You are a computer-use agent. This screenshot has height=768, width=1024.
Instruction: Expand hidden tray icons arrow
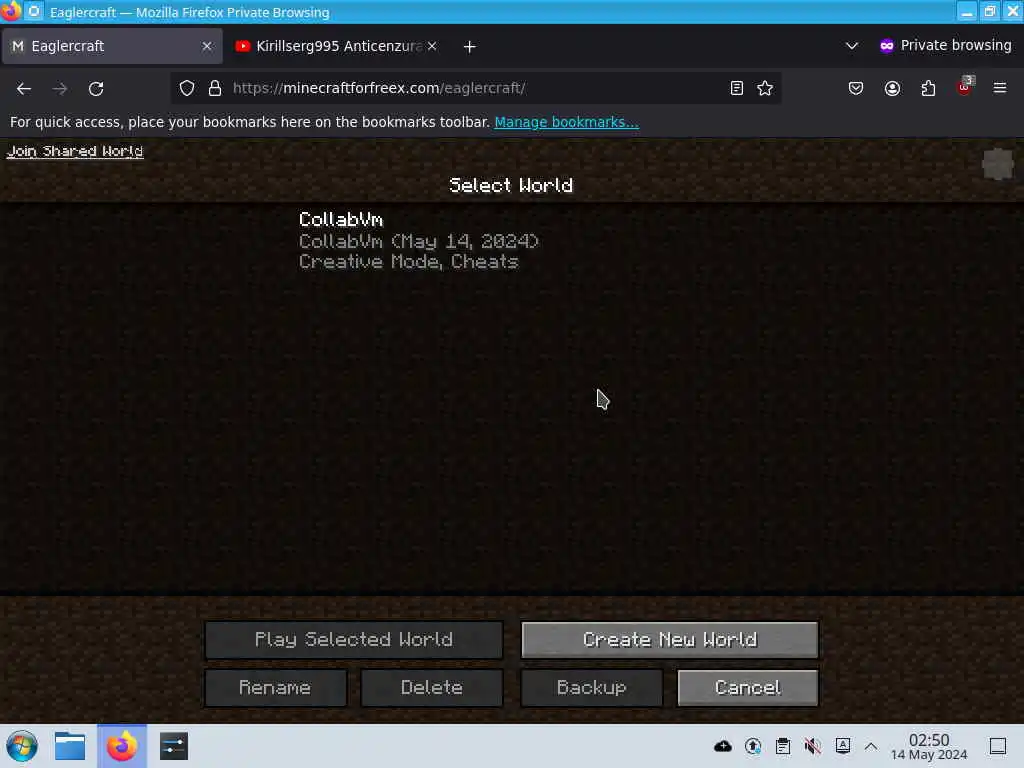[871, 746]
